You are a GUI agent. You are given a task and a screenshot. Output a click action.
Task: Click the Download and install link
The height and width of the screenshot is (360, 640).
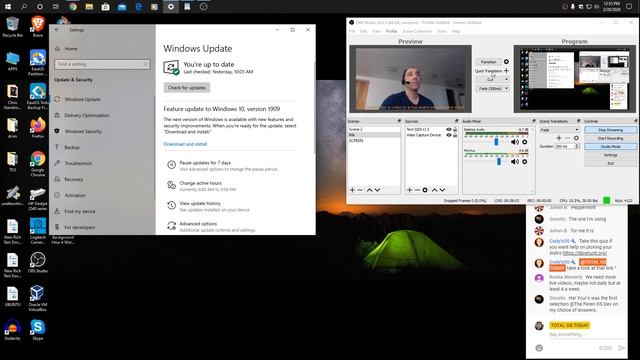[x=185, y=144]
